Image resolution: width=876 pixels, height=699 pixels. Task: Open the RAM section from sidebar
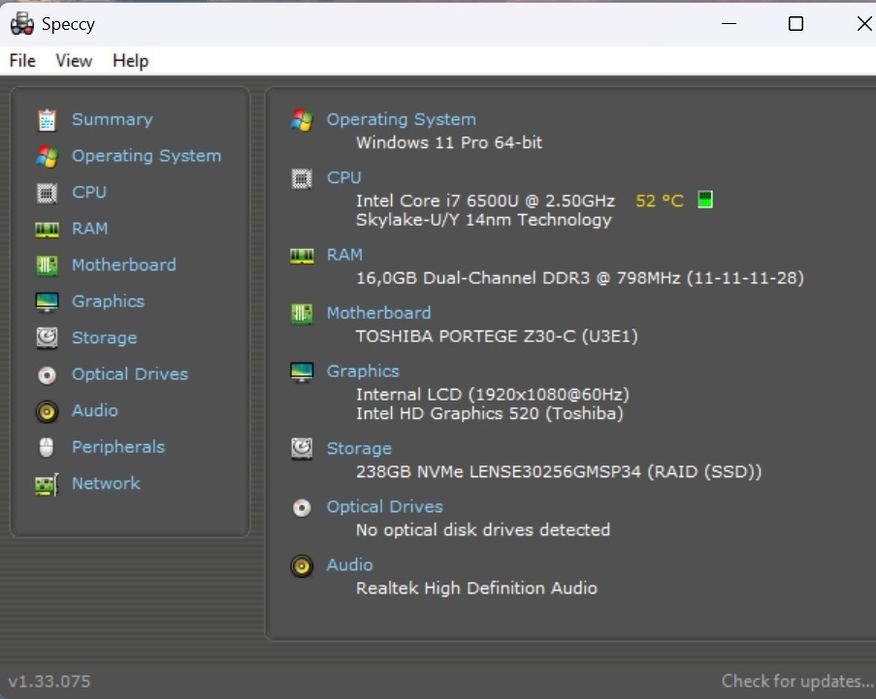(90, 228)
